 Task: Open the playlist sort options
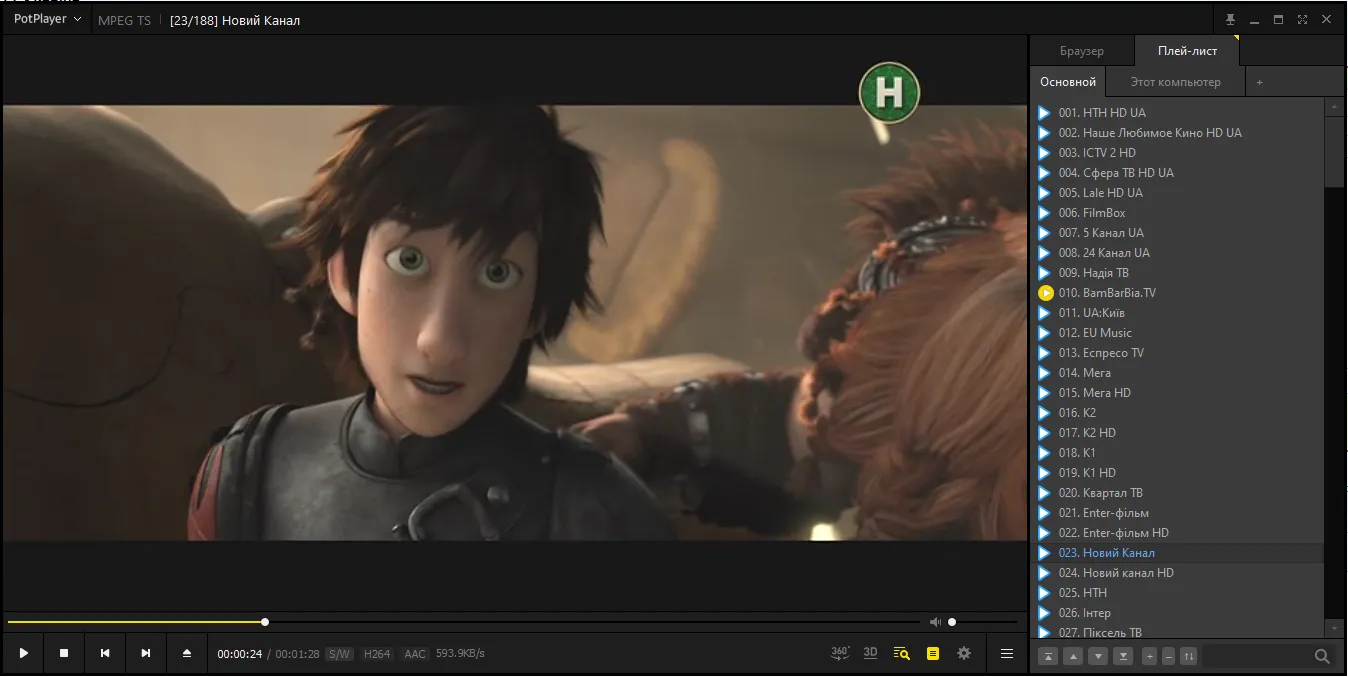coord(1188,656)
